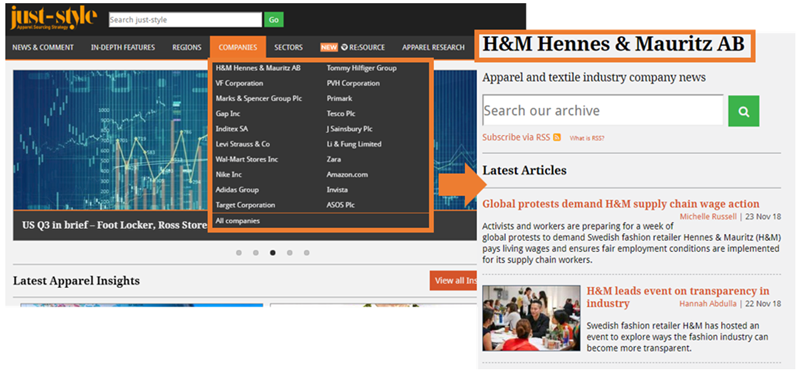Choose Wal-Mart Stores Inc
This screenshot has height=371, width=800.
tap(246, 159)
